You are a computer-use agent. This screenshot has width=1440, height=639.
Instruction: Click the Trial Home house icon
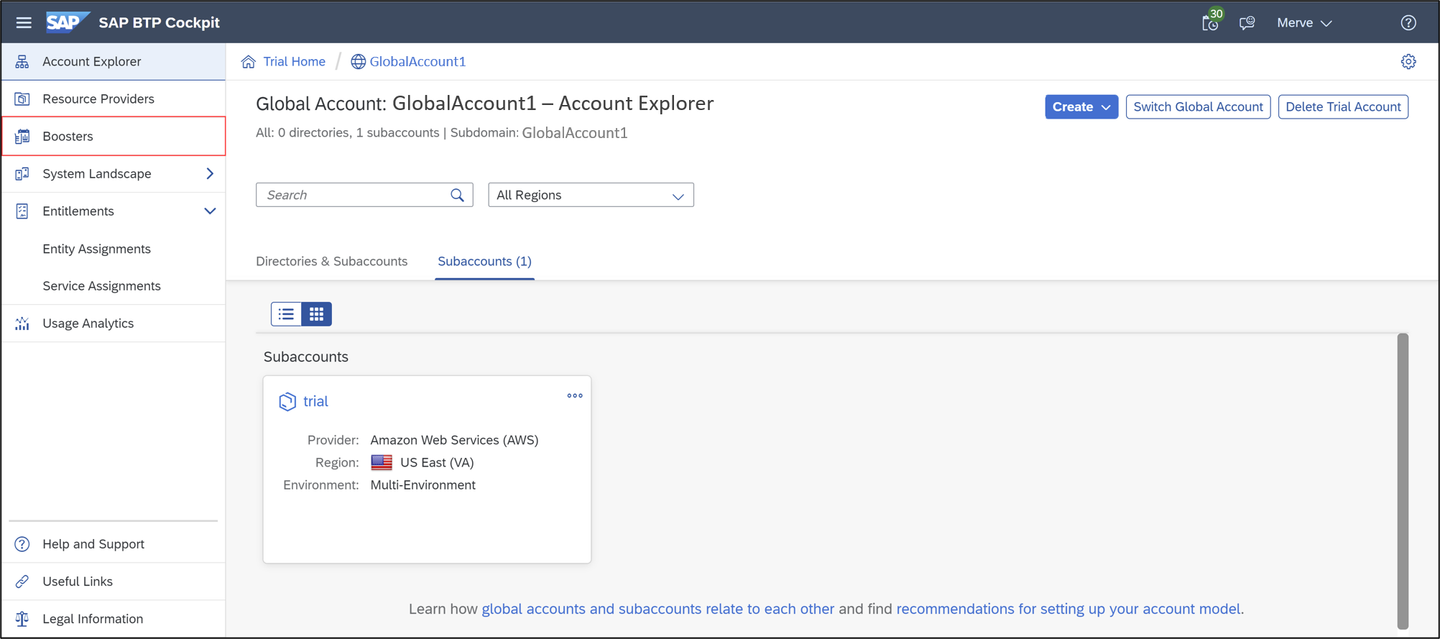(x=249, y=62)
